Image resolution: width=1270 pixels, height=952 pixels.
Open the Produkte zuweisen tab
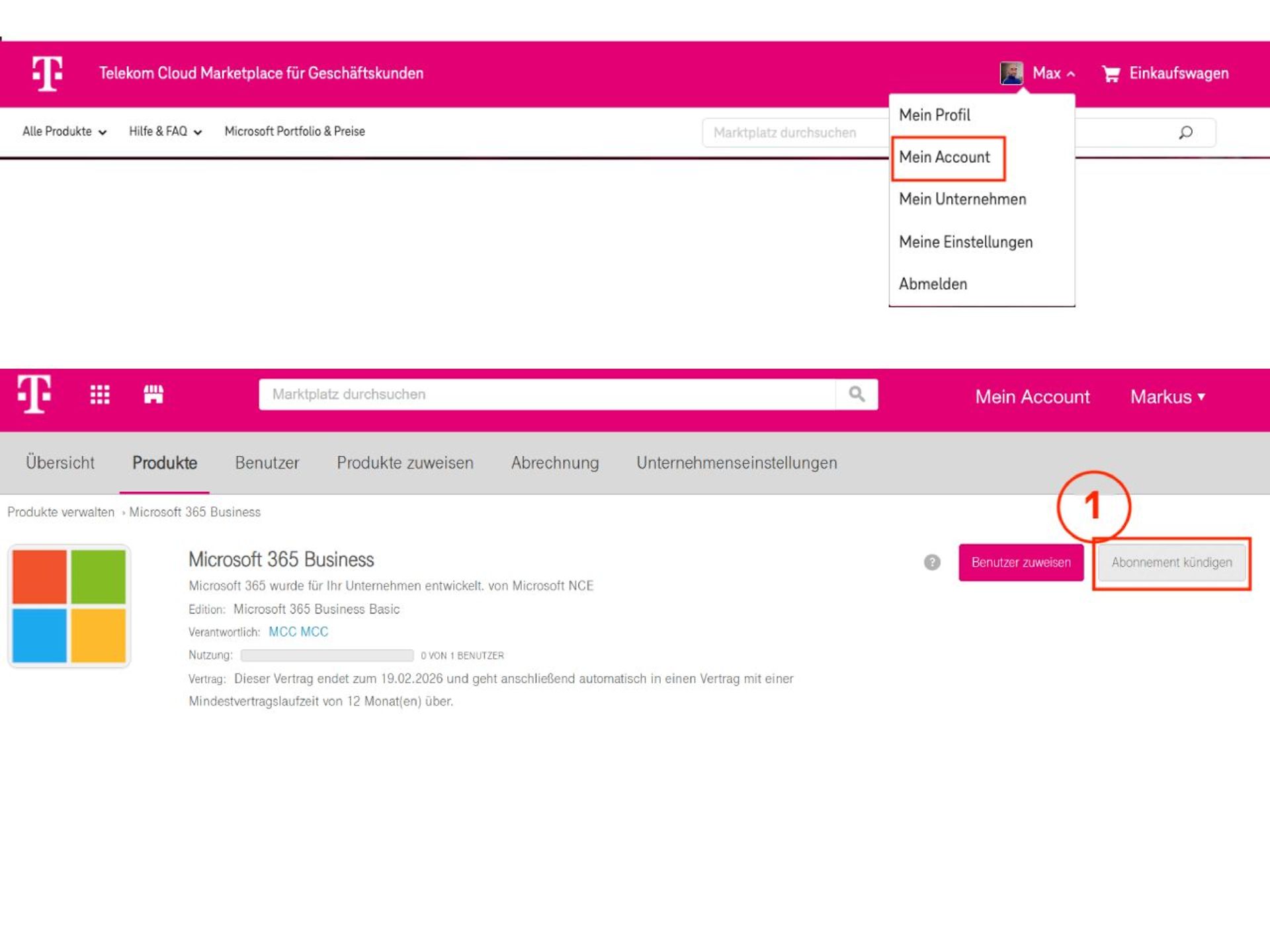(405, 463)
